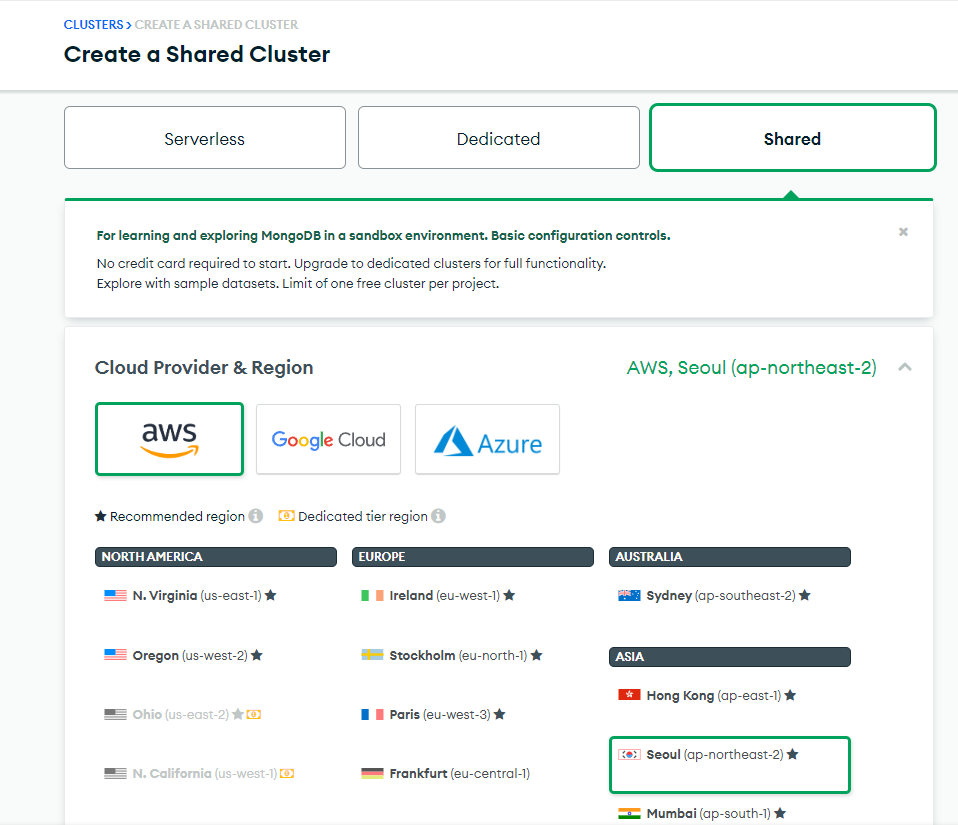This screenshot has height=825, width=958.
Task: Select Stockholm (eu-north-1) region
Action: coord(452,655)
